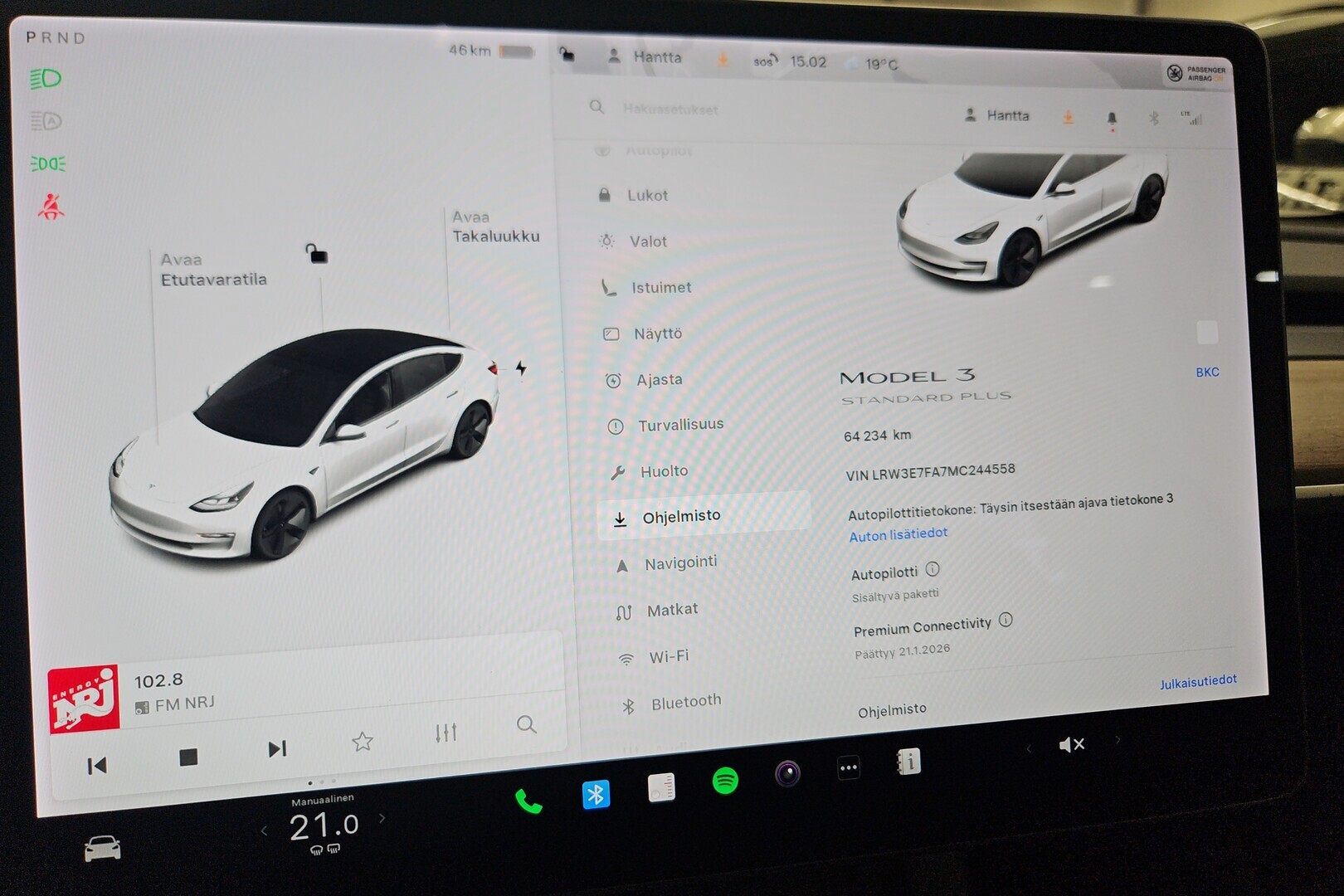1344x896 pixels.
Task: Open notifications via the bell icon
Action: pos(1113,118)
